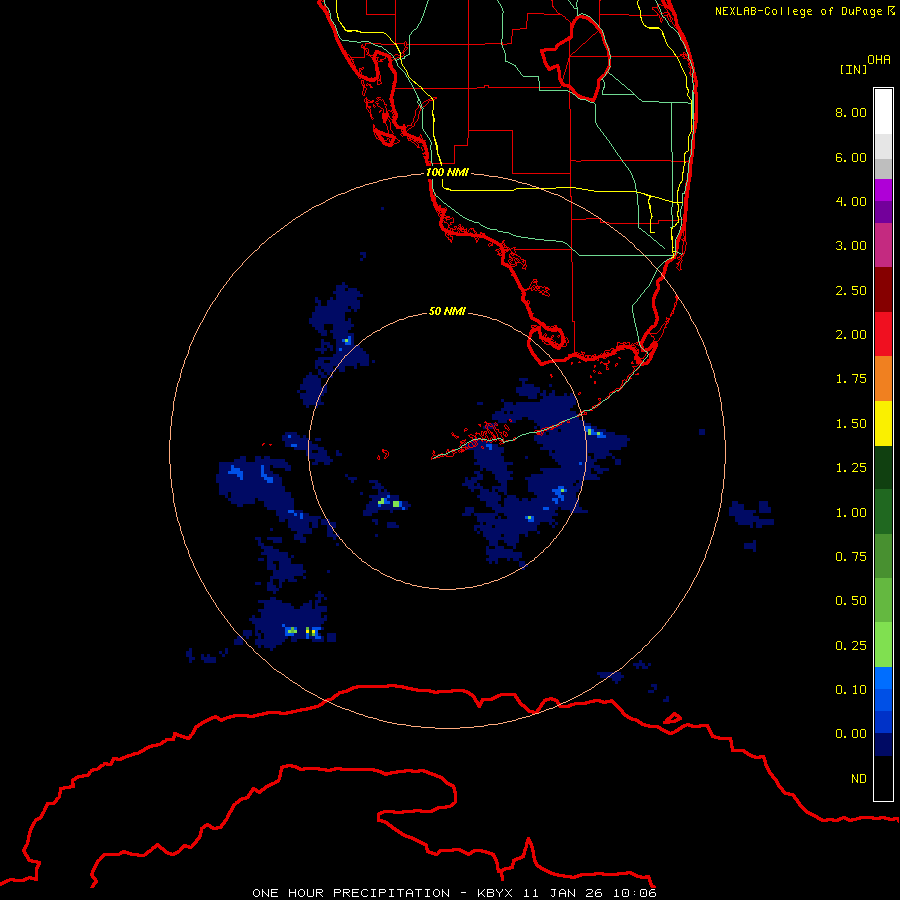The width and height of the screenshot is (900, 900).
Task: Click ONE HOUR PRECIPITATION in the caption
Action: point(351,893)
